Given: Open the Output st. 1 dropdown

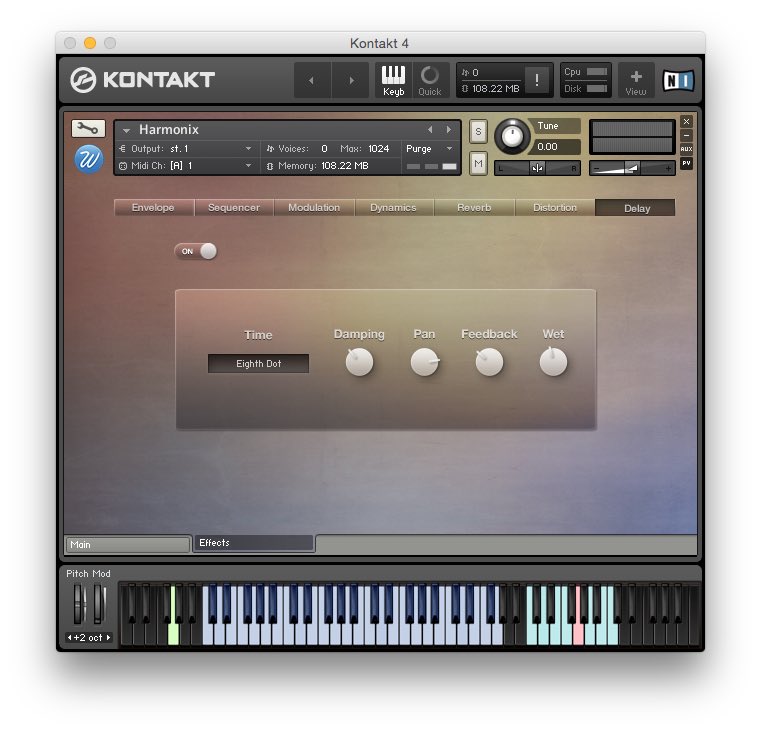Looking at the screenshot, I should (248, 149).
